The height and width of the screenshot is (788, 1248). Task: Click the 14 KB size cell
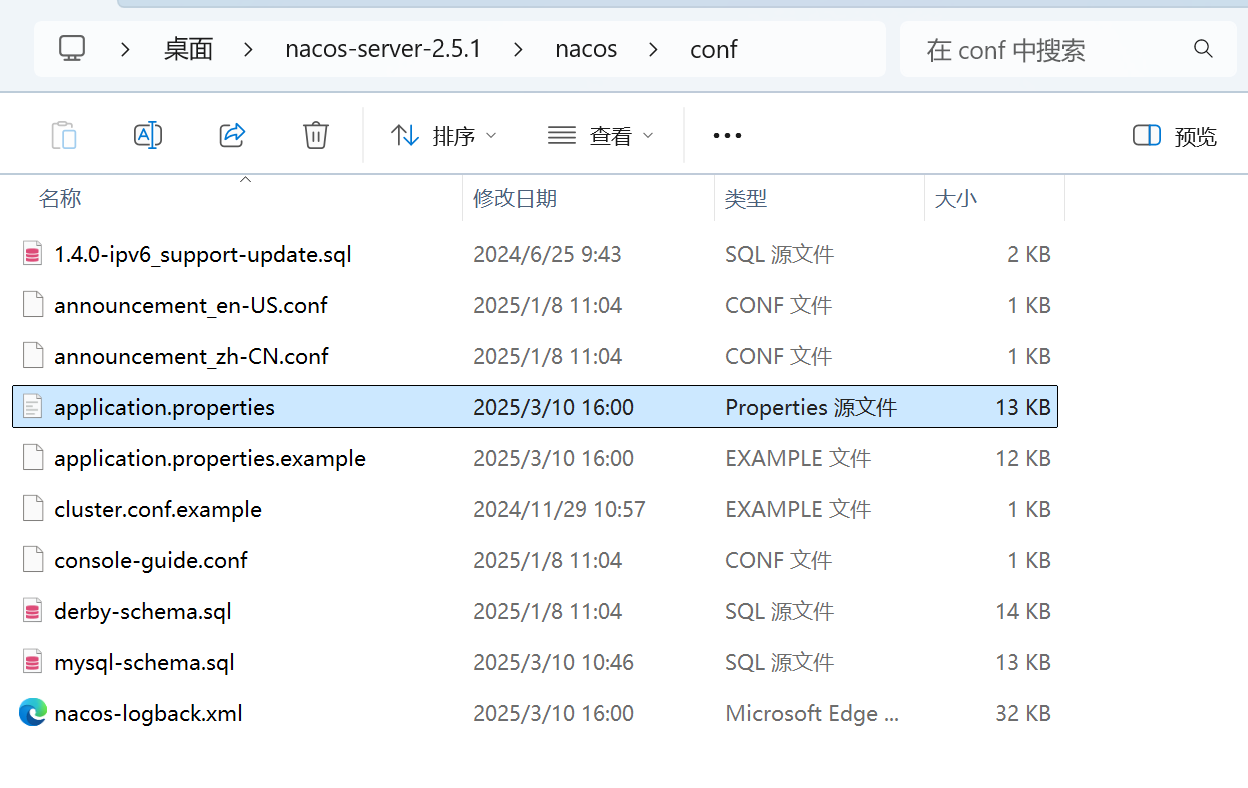click(x=1023, y=611)
